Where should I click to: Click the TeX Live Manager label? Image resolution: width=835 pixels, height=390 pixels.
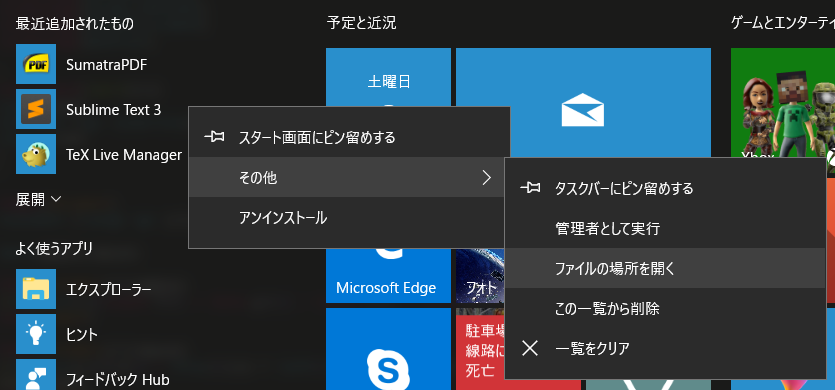pos(124,155)
